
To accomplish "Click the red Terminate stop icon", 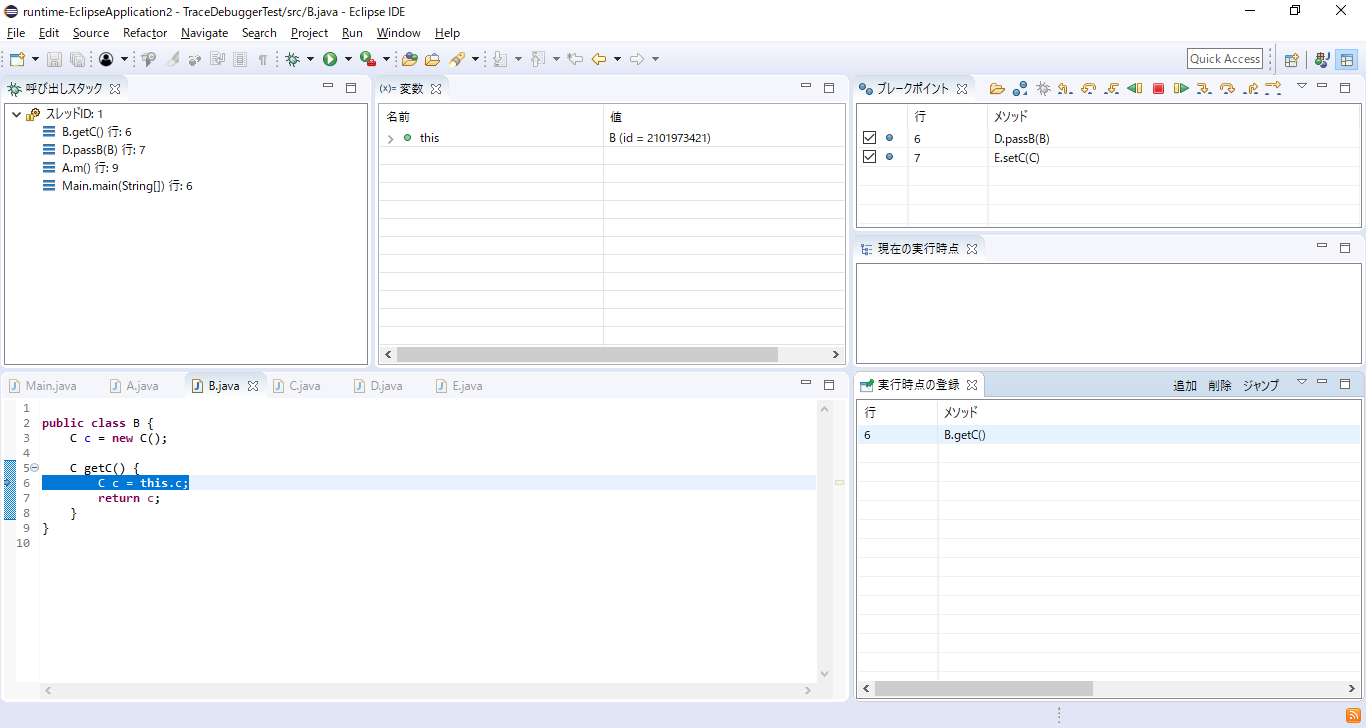I will 1158,89.
